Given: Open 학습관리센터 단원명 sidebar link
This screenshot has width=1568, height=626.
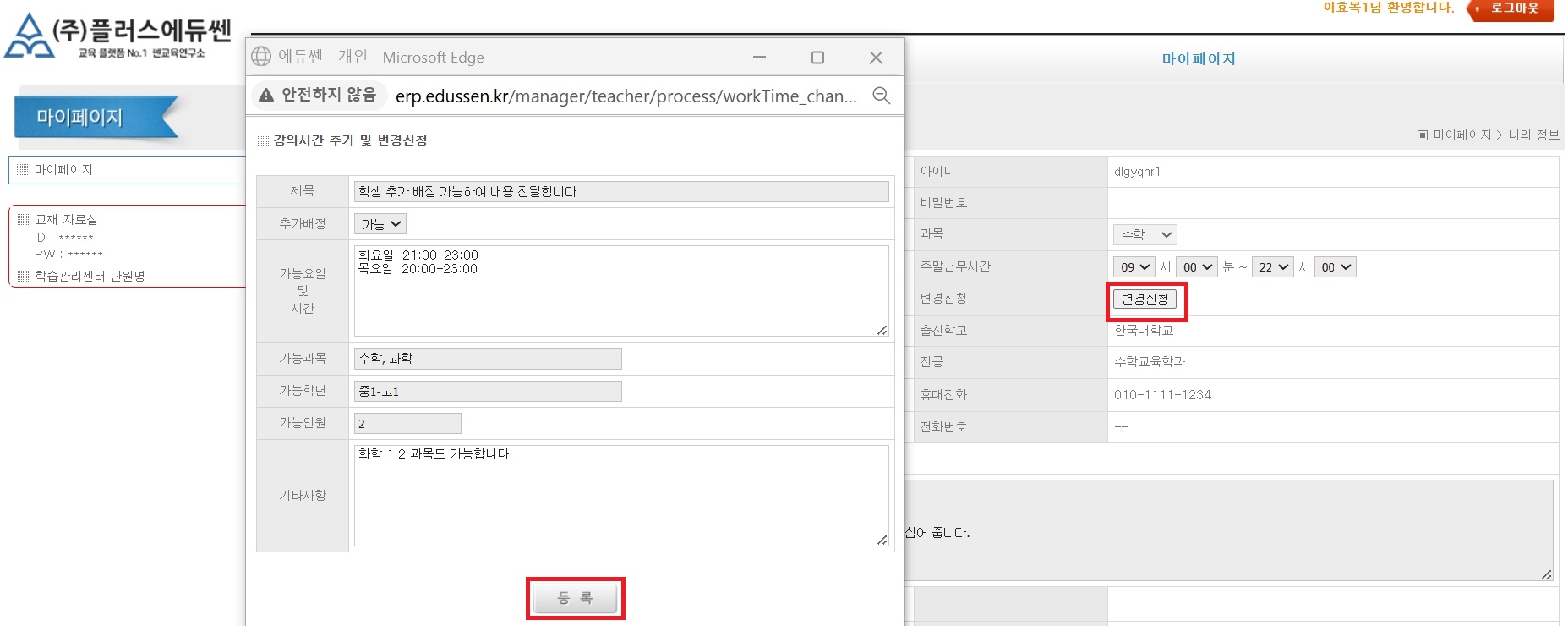Looking at the screenshot, I should click(x=90, y=276).
